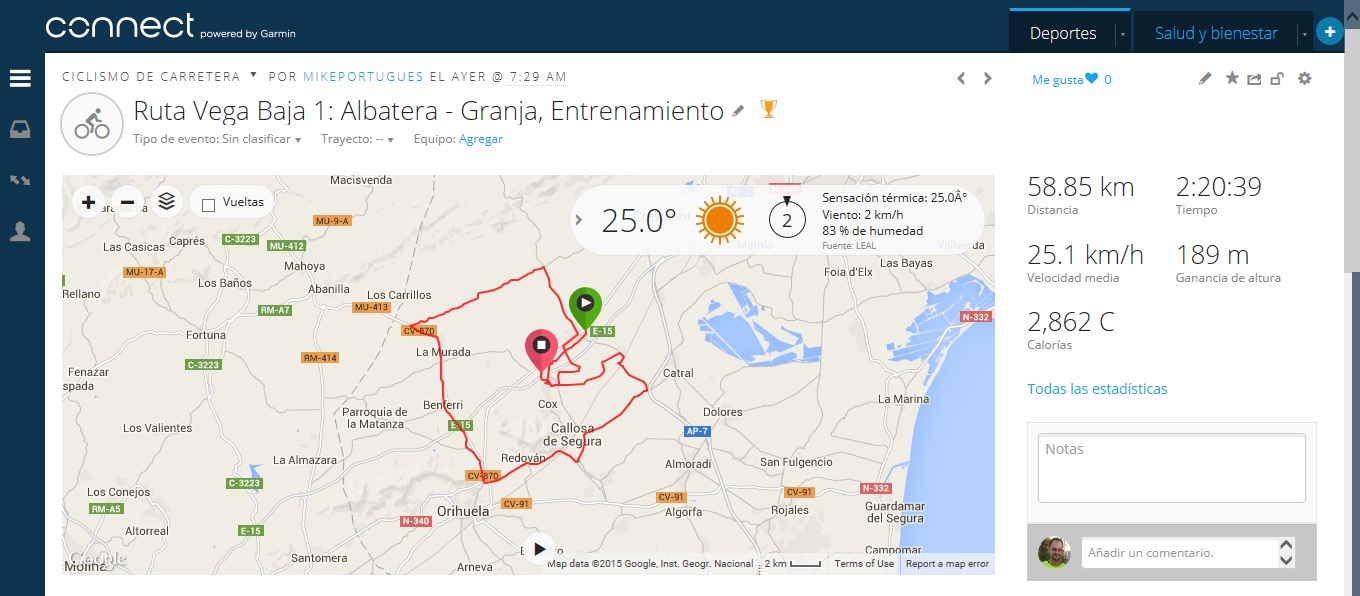
Task: Open the map layers selector
Action: [x=167, y=202]
